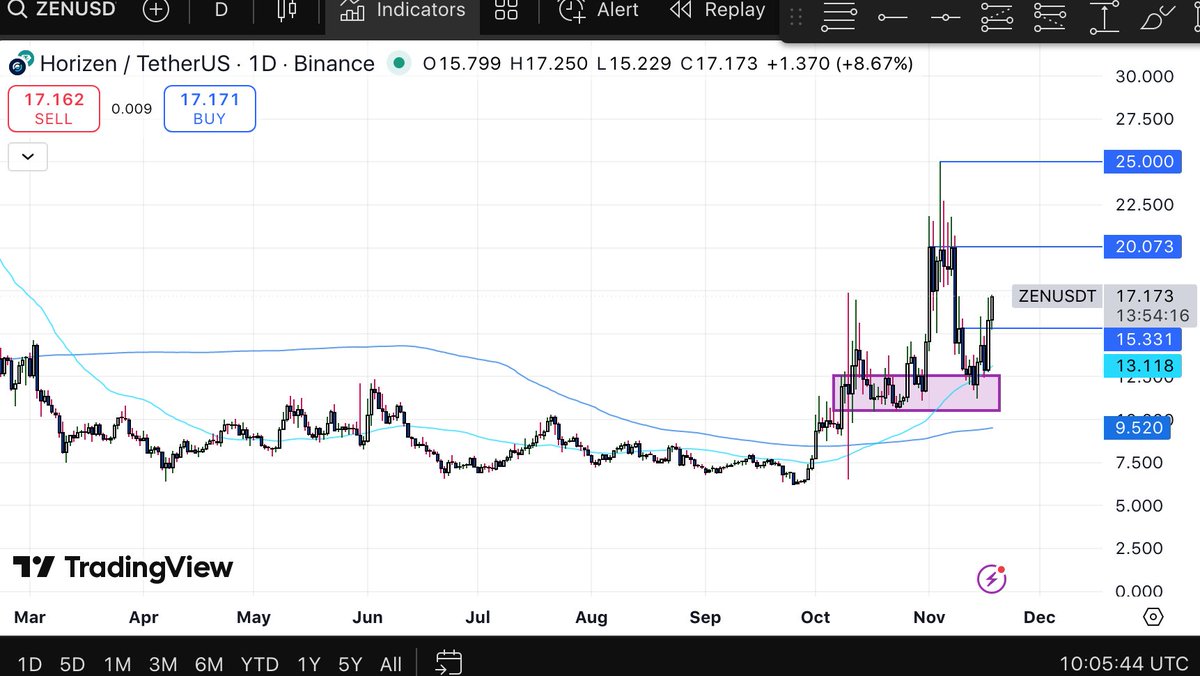Click the Dec label on time axis
1200x676 pixels.
(x=1039, y=617)
